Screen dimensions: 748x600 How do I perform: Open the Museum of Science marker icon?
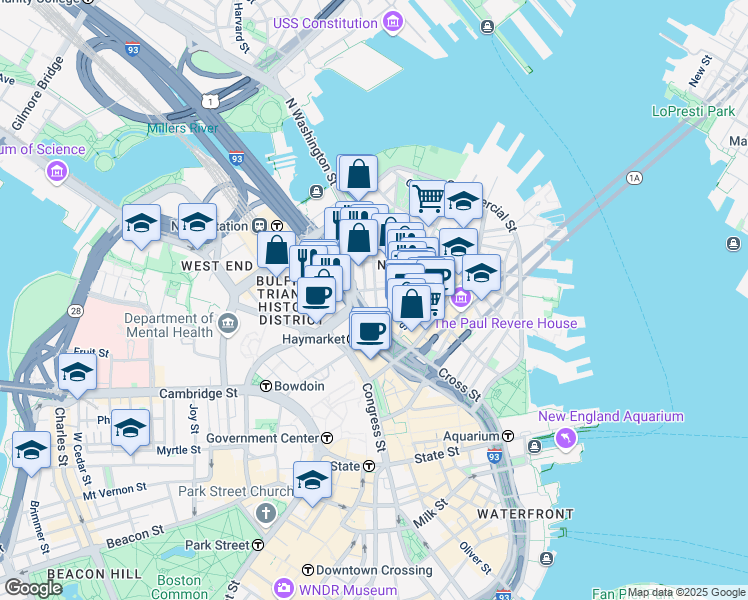pos(57,171)
